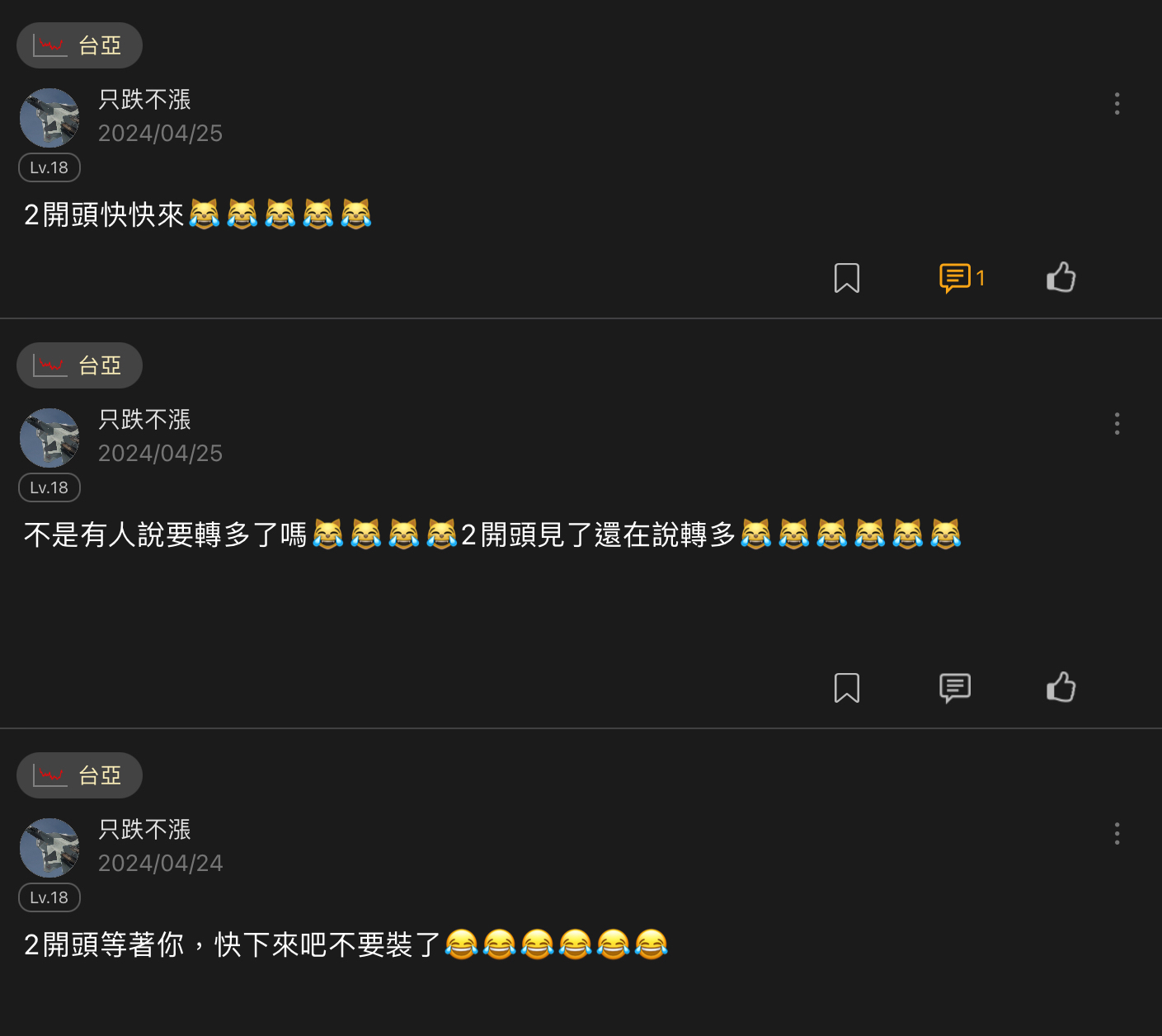Image resolution: width=1162 pixels, height=1036 pixels.
Task: Like the first post from 只跌不漲
Action: click(x=1061, y=277)
